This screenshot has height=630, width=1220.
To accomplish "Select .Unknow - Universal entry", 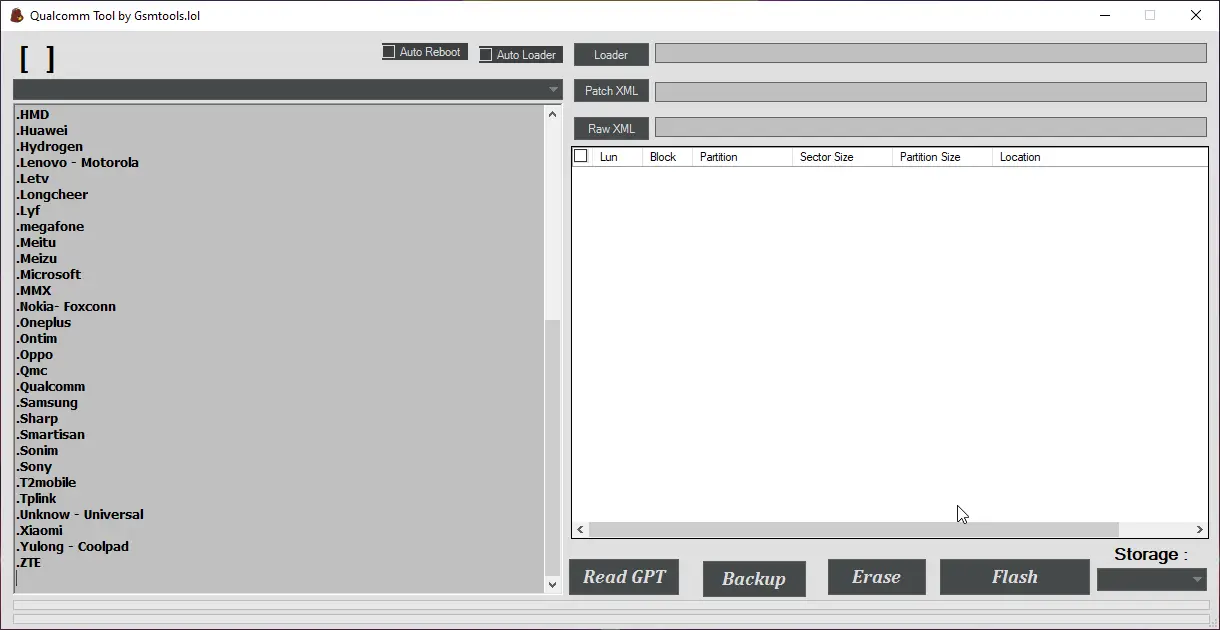I will tap(80, 514).
